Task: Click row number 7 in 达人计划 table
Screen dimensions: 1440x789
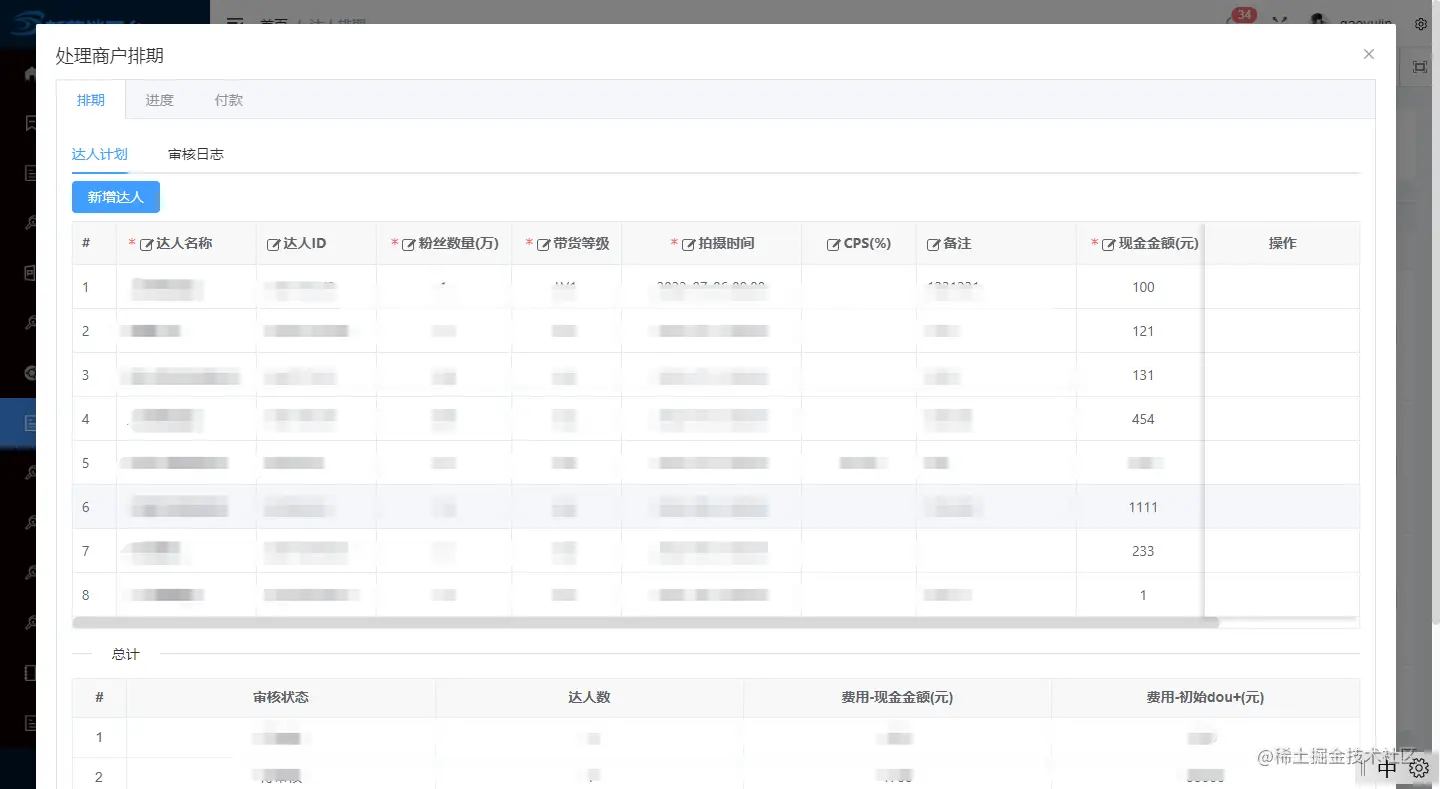Action: click(86, 551)
